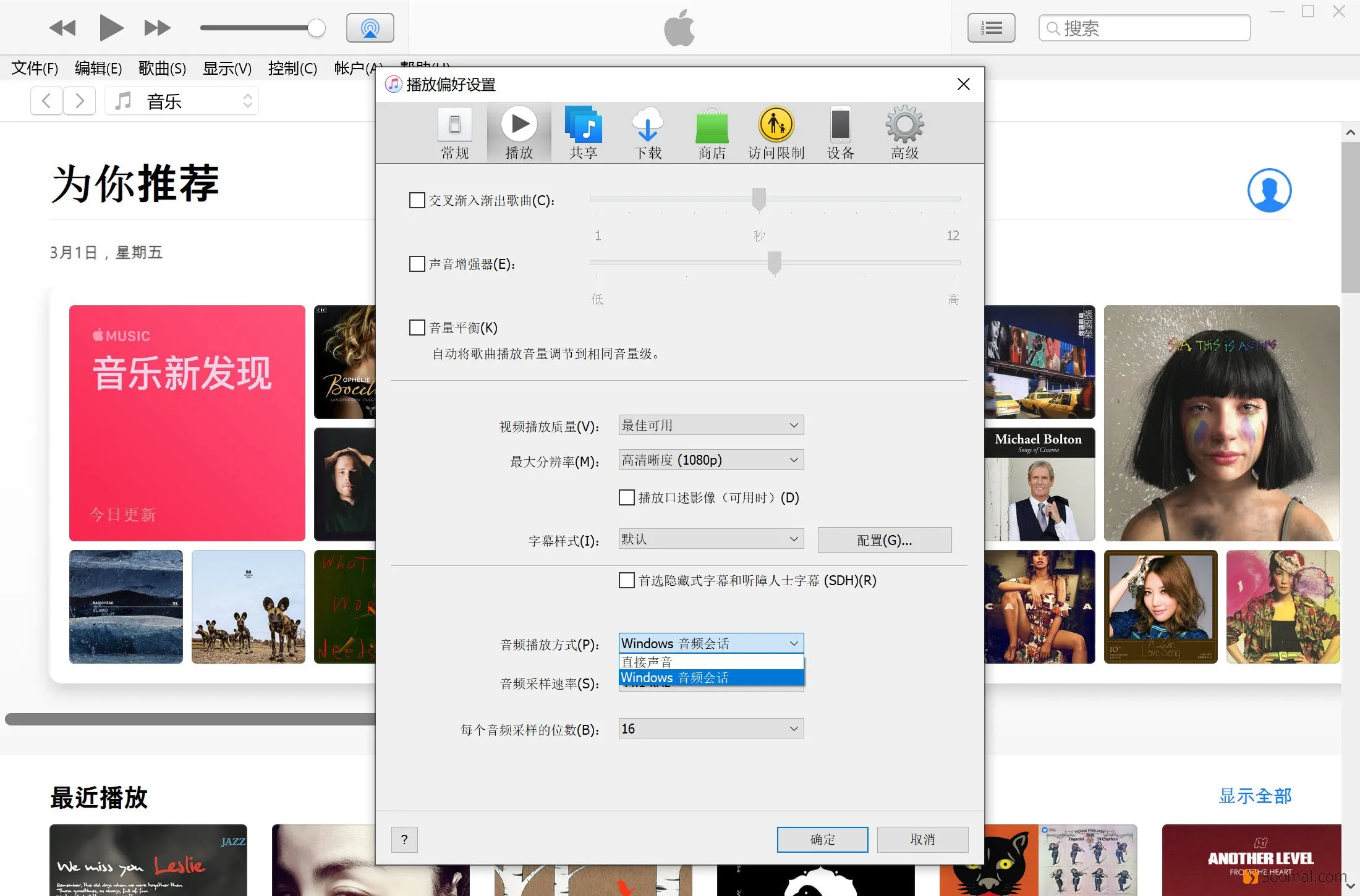Viewport: 1360px width, 896px height.
Task: Open the Up Next list icon
Action: click(x=992, y=28)
